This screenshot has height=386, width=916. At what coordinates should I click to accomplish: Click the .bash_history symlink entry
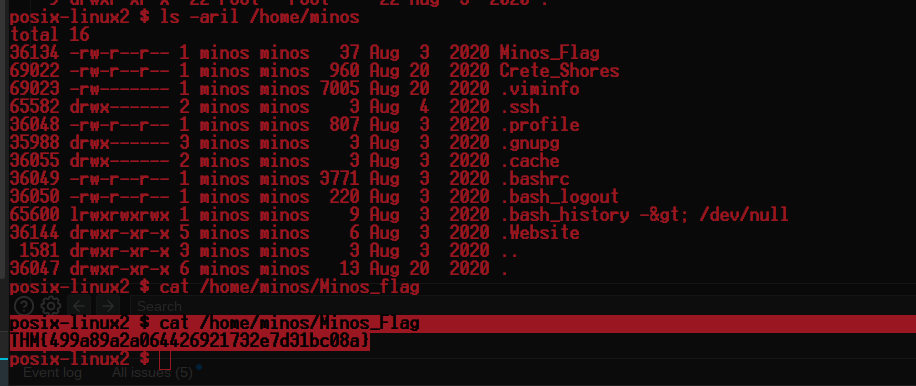coord(564,215)
